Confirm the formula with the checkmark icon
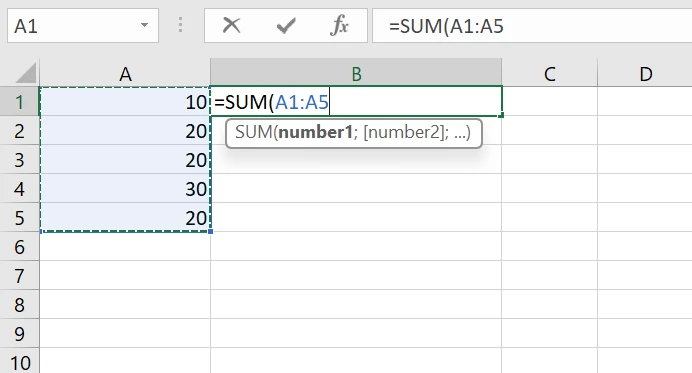Viewport: 692px width, 373px height. click(x=286, y=26)
